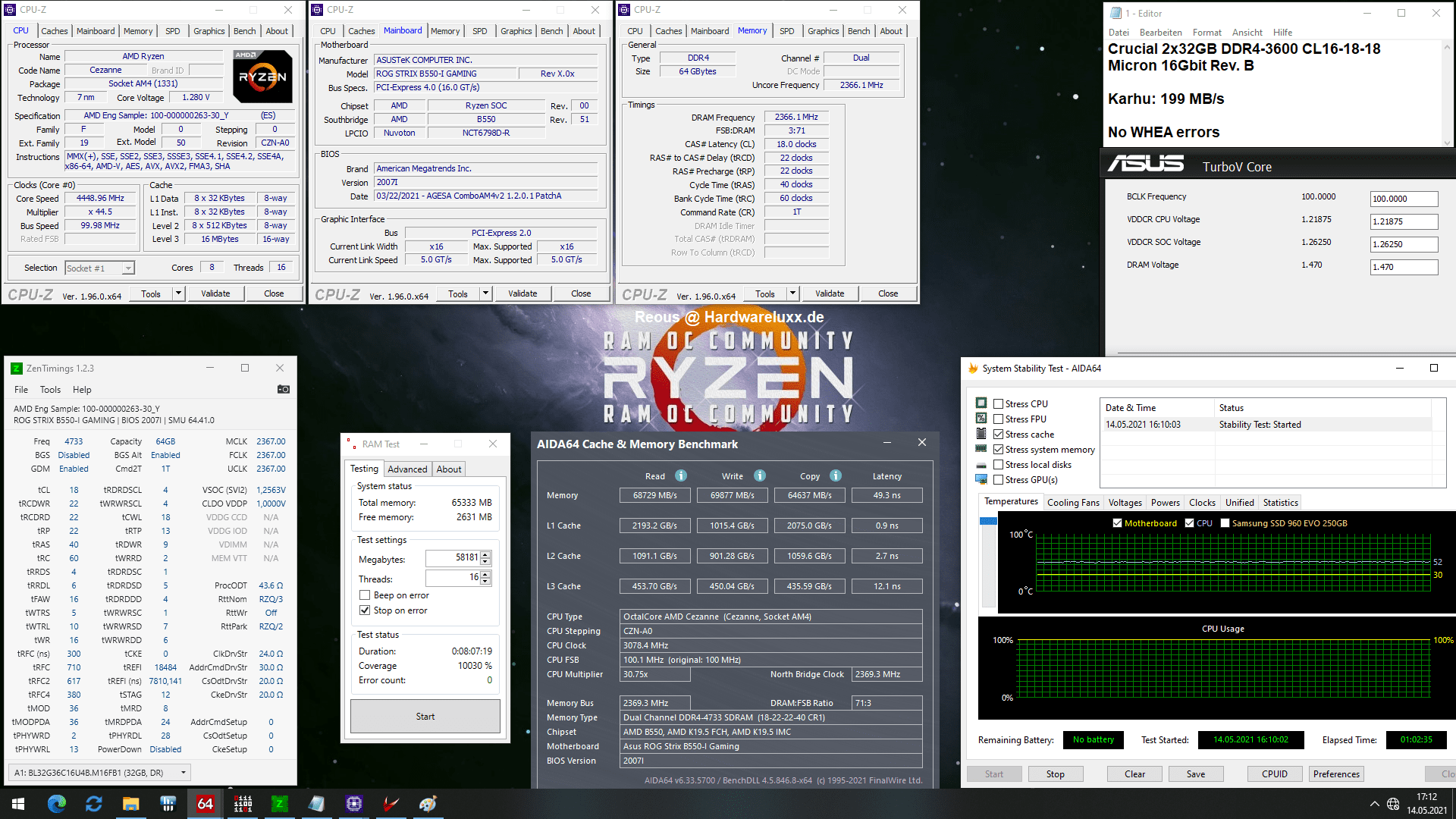Click the BCLK Frequency input field

[x=1404, y=199]
